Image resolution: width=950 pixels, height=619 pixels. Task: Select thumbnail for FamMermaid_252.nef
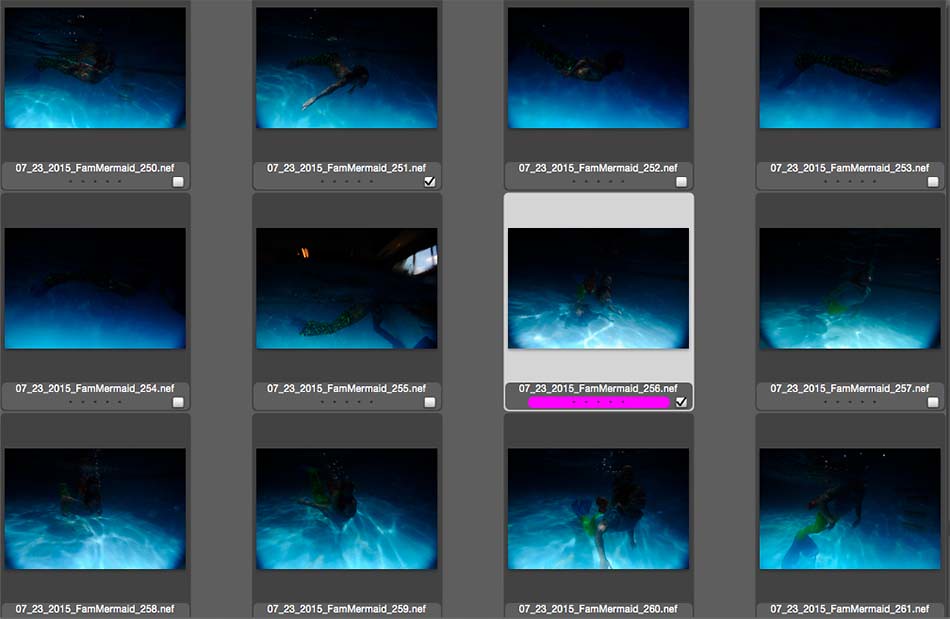[599, 68]
